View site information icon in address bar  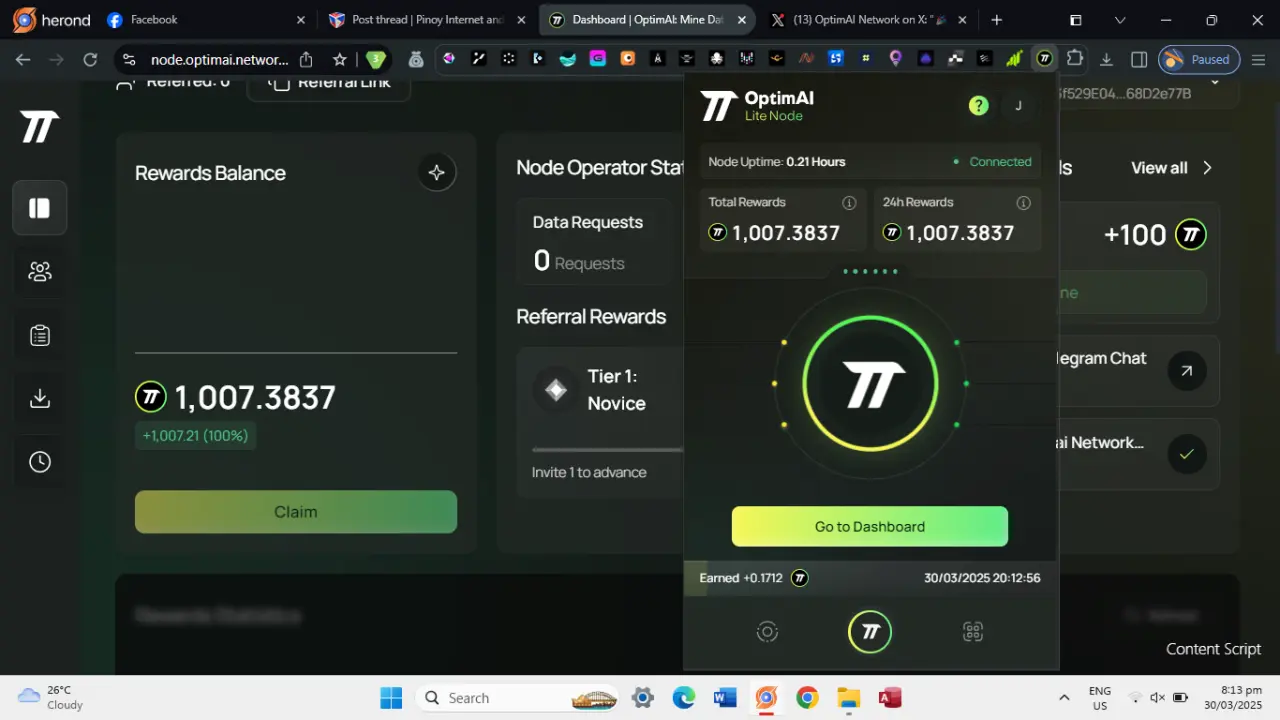click(x=129, y=59)
